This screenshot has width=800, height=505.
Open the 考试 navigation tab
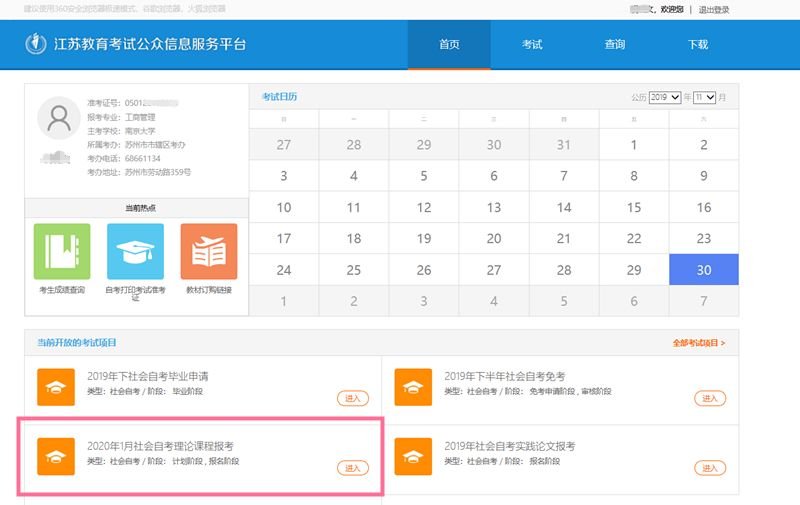coord(532,45)
